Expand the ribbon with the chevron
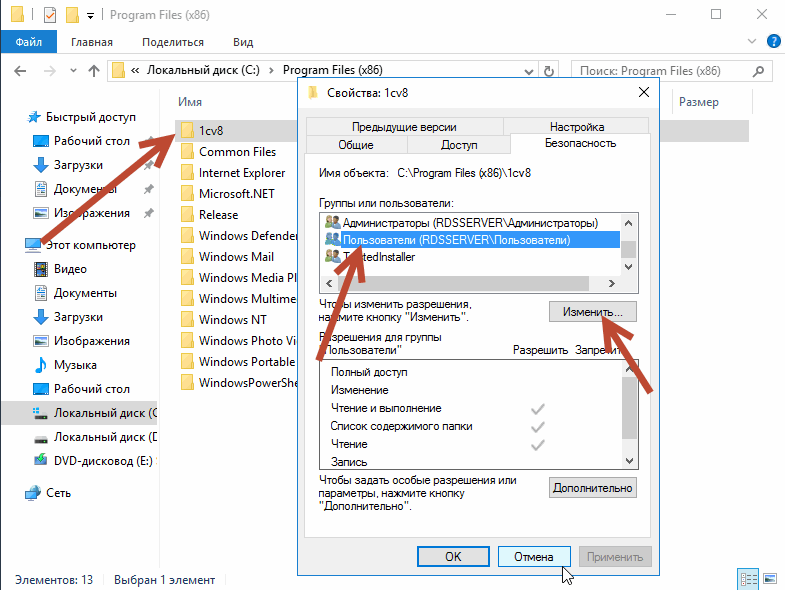This screenshot has width=785, height=590. click(753, 42)
